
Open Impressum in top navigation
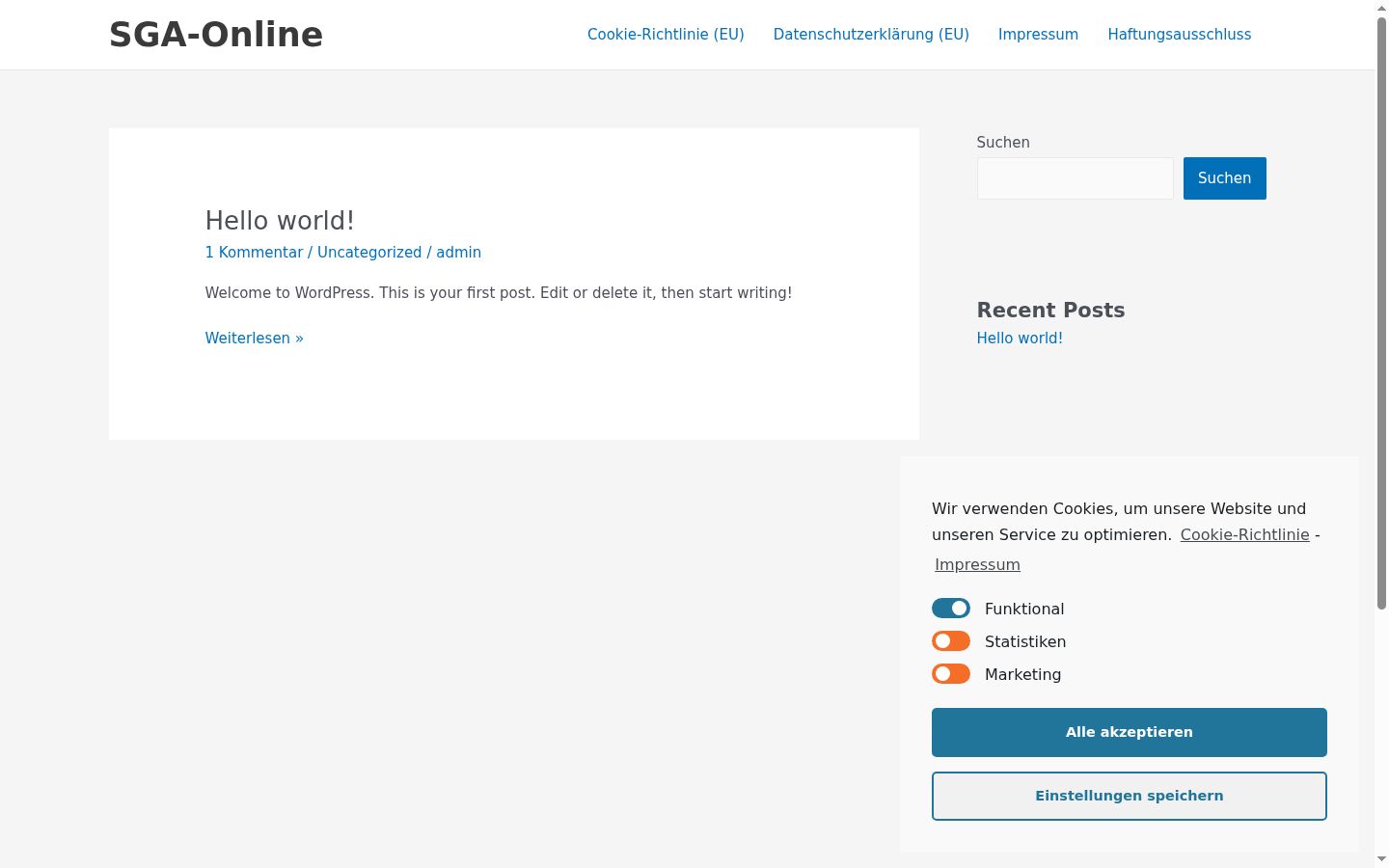coord(1038,35)
